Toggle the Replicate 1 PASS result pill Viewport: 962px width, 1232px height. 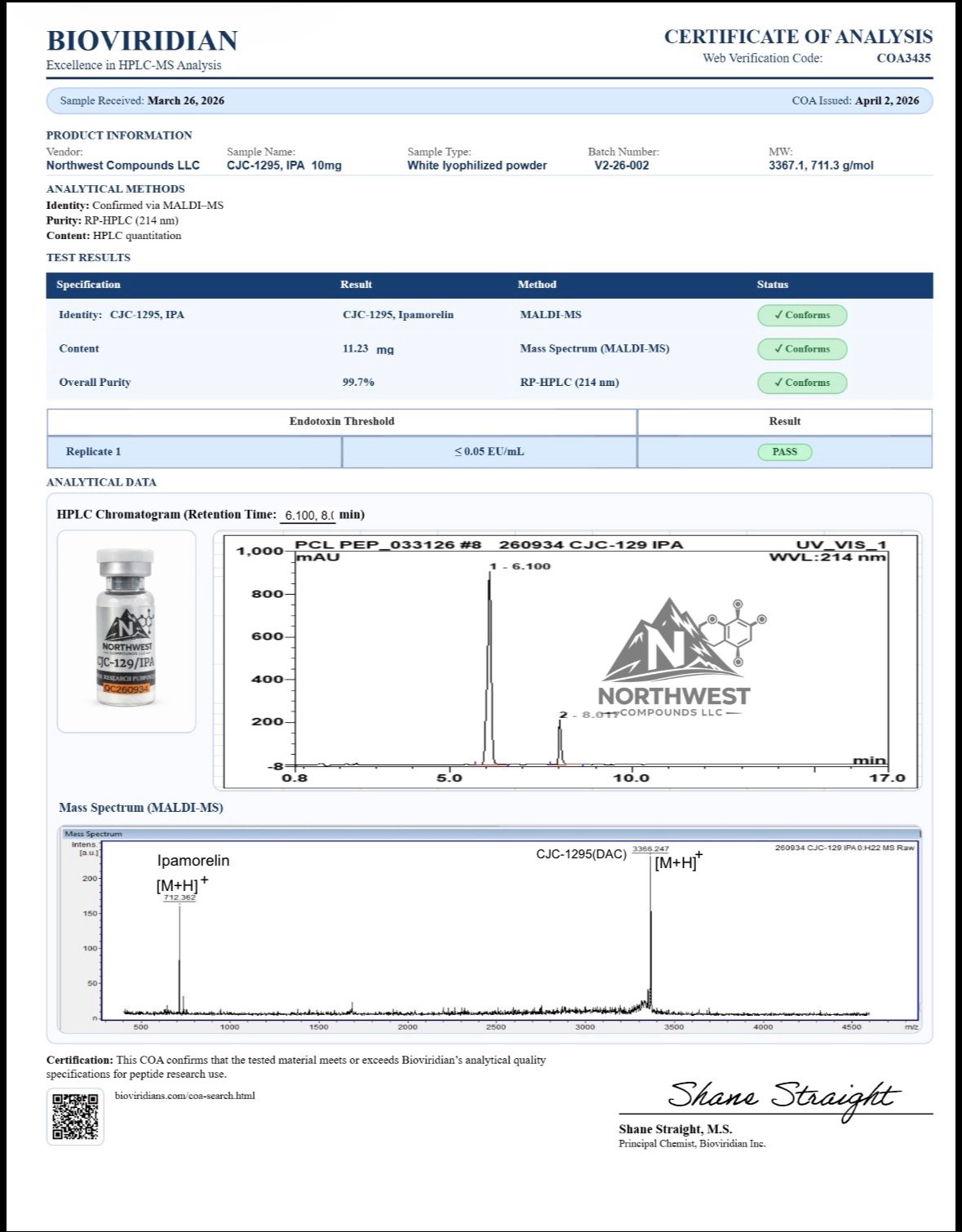click(x=785, y=451)
